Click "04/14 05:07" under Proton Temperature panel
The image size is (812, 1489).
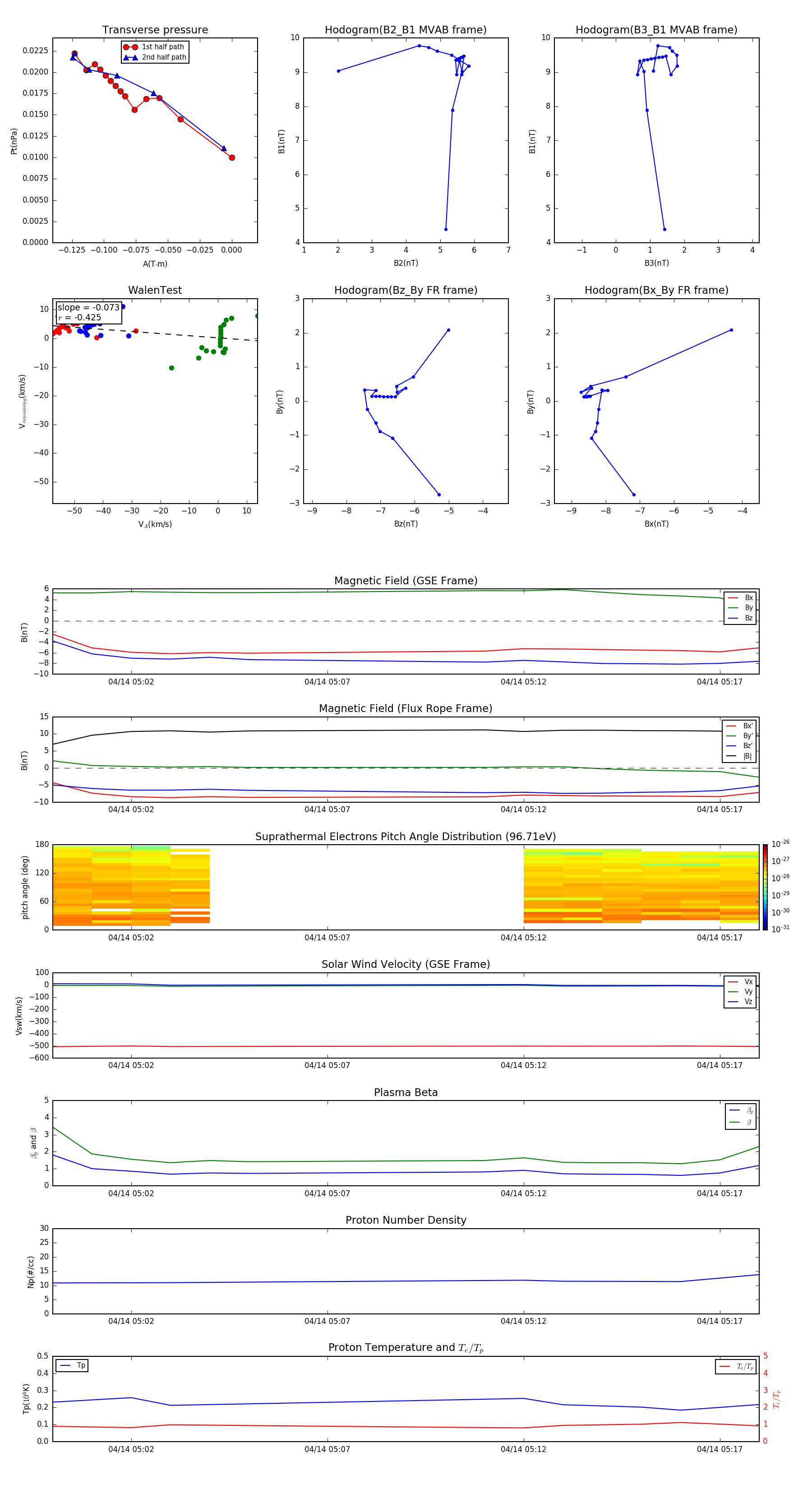tap(327, 1449)
